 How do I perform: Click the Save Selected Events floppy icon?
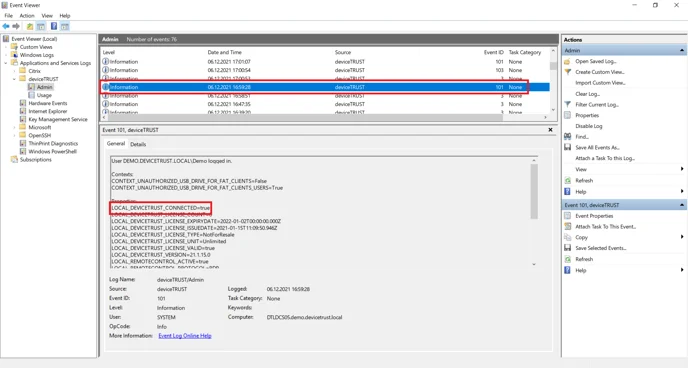567,248
